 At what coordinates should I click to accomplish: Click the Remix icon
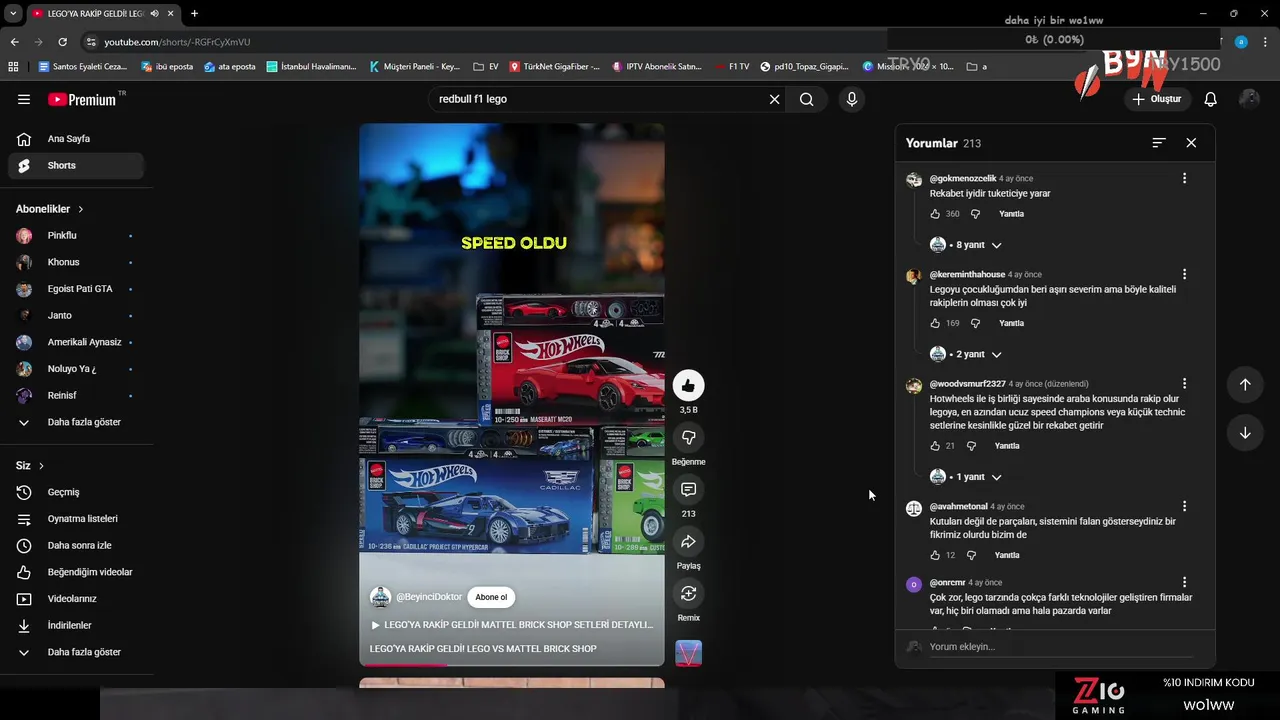point(688,594)
